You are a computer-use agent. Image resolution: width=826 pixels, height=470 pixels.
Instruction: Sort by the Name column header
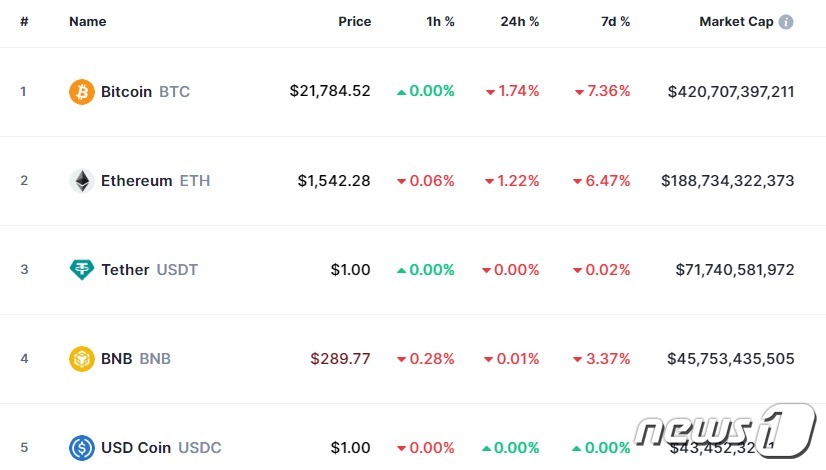tap(87, 22)
